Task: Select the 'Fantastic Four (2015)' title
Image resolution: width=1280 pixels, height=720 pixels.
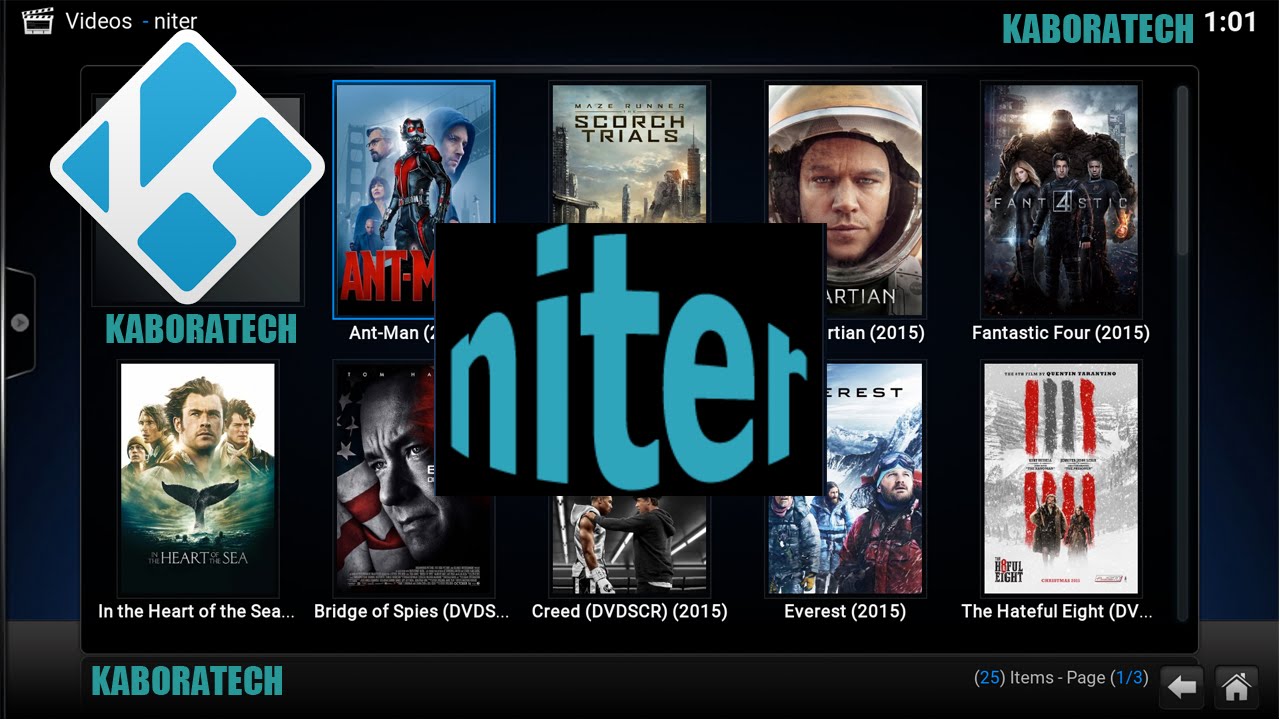Action: point(1060,333)
